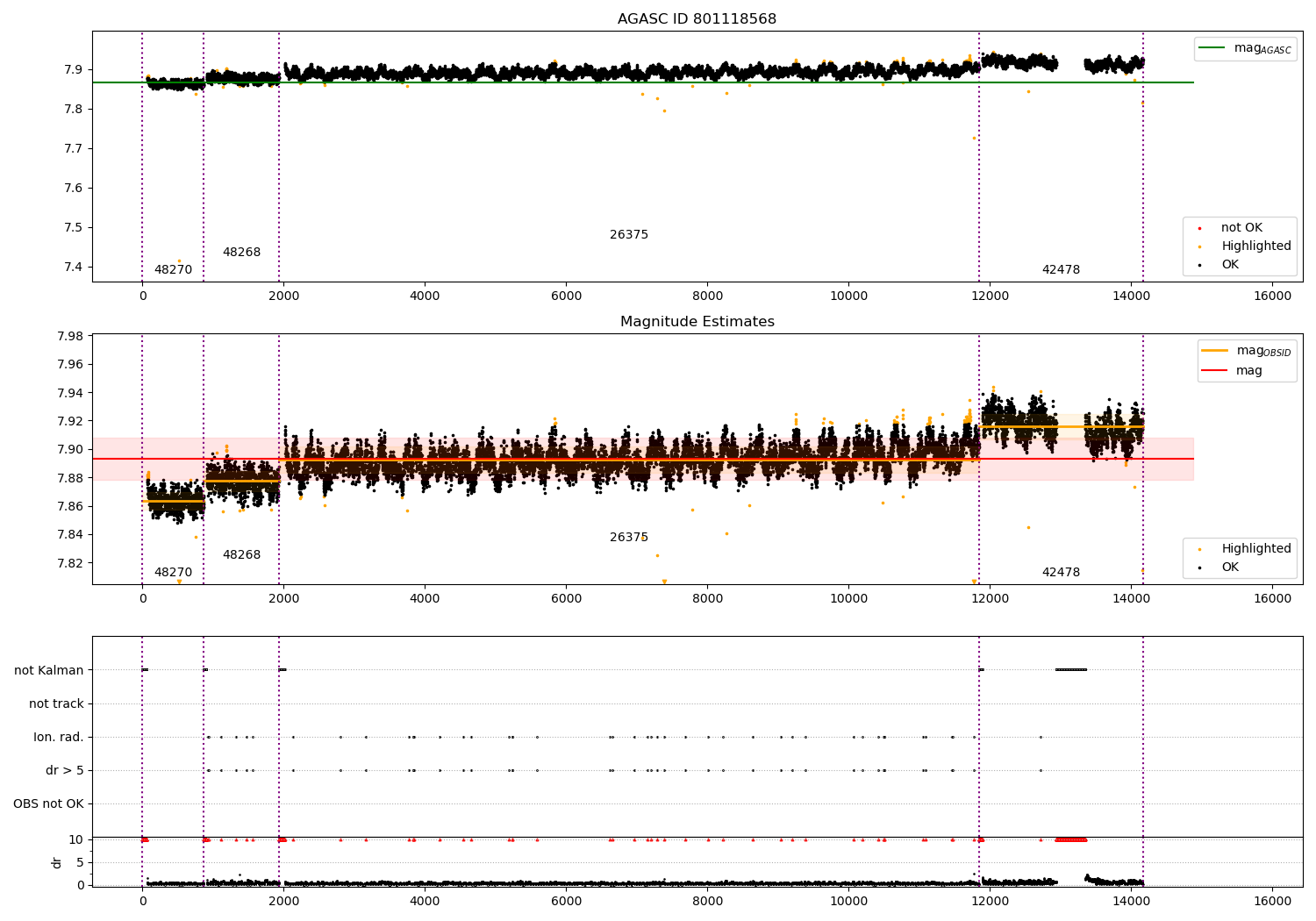Click the "Ion. rad." row label
Image resolution: width=1316 pixels, height=921 pixels.
tap(59, 738)
